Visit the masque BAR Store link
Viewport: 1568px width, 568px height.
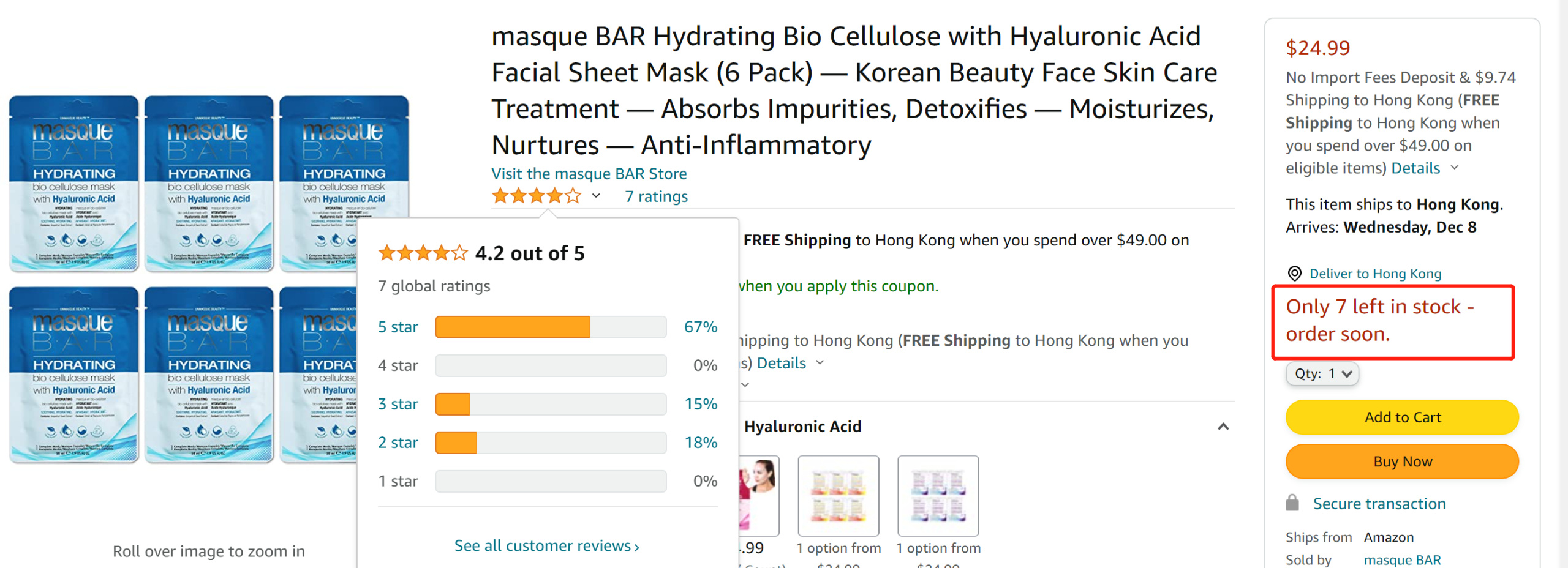click(589, 174)
